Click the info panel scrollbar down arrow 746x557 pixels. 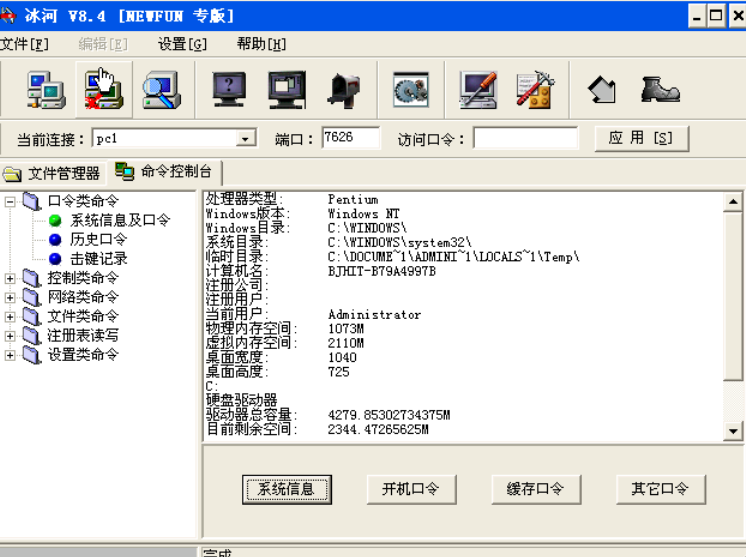pos(733,431)
